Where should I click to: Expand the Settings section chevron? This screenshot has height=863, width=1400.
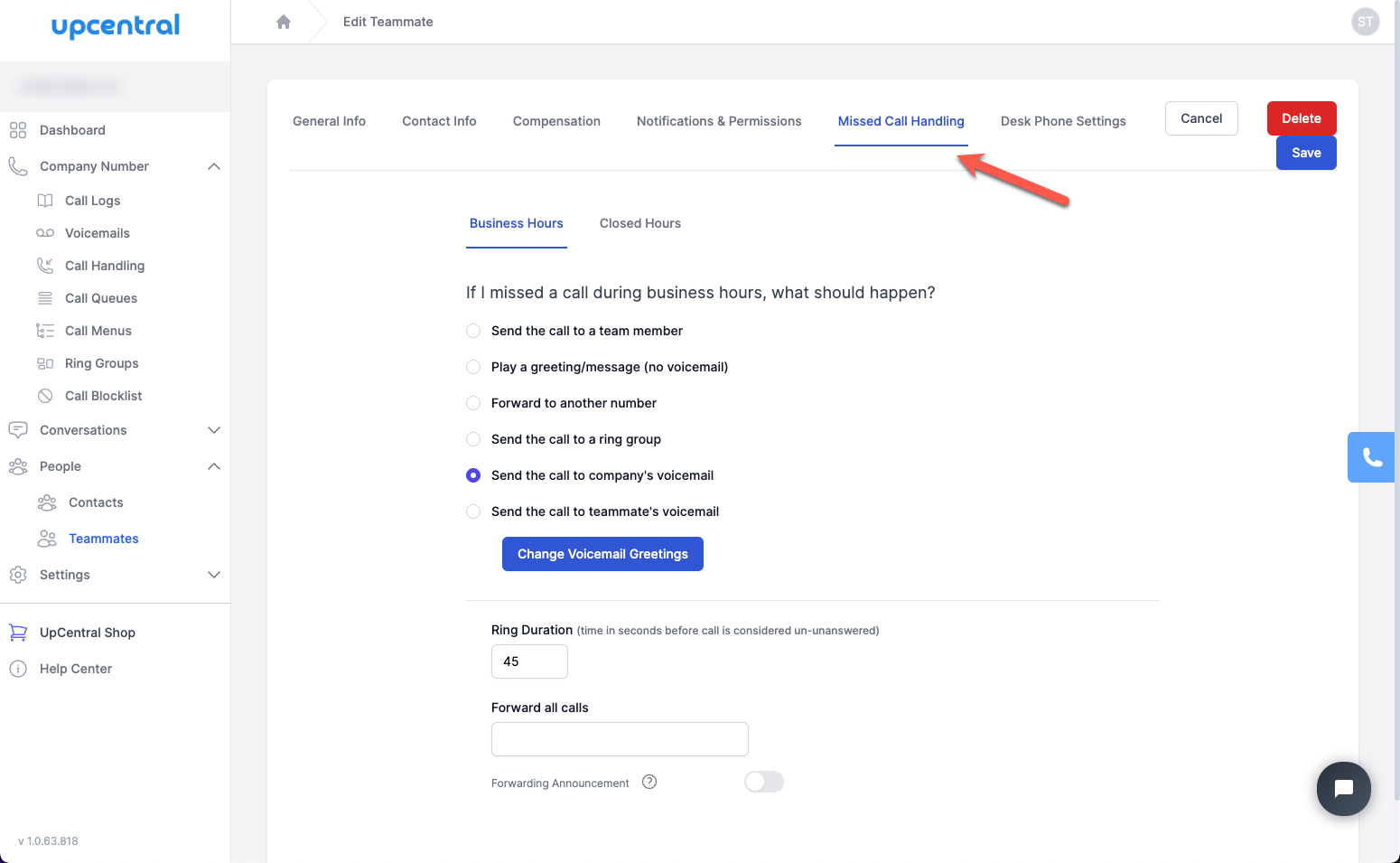(x=214, y=575)
